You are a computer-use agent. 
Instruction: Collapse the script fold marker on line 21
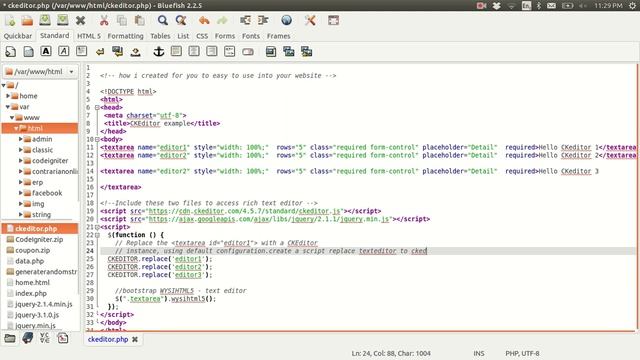97,227
